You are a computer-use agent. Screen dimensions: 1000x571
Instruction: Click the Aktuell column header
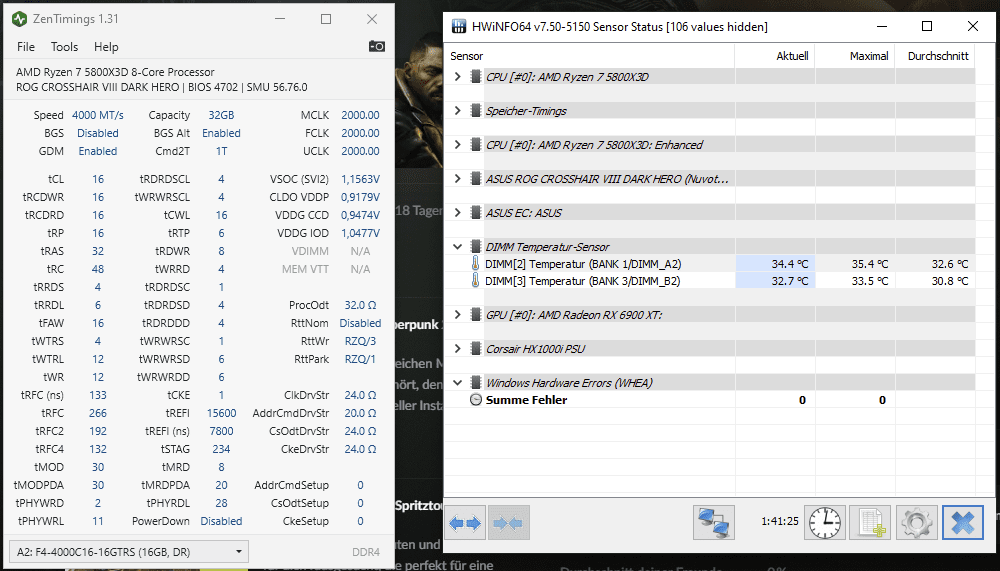775,56
